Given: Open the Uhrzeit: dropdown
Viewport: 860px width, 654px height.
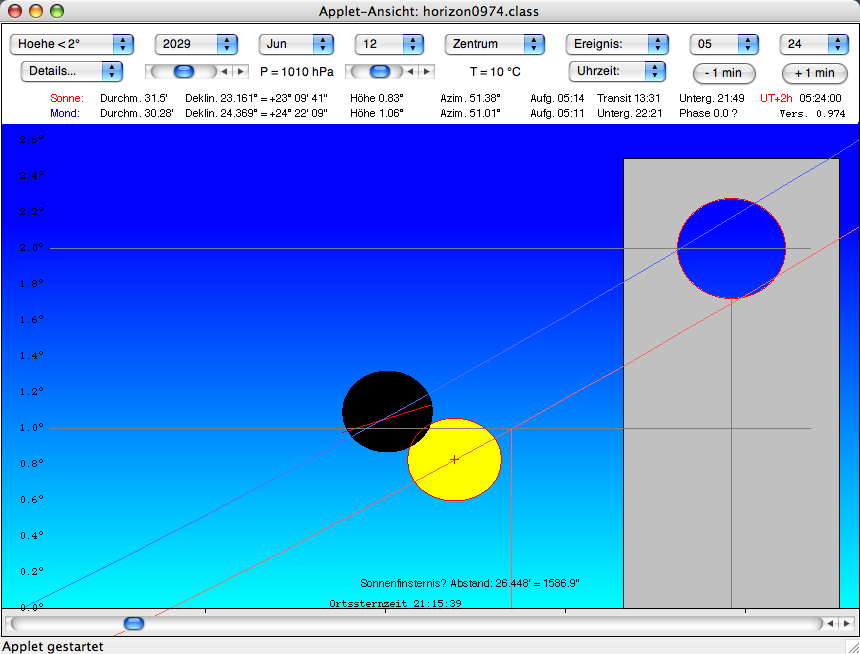Looking at the screenshot, I should tap(617, 71).
